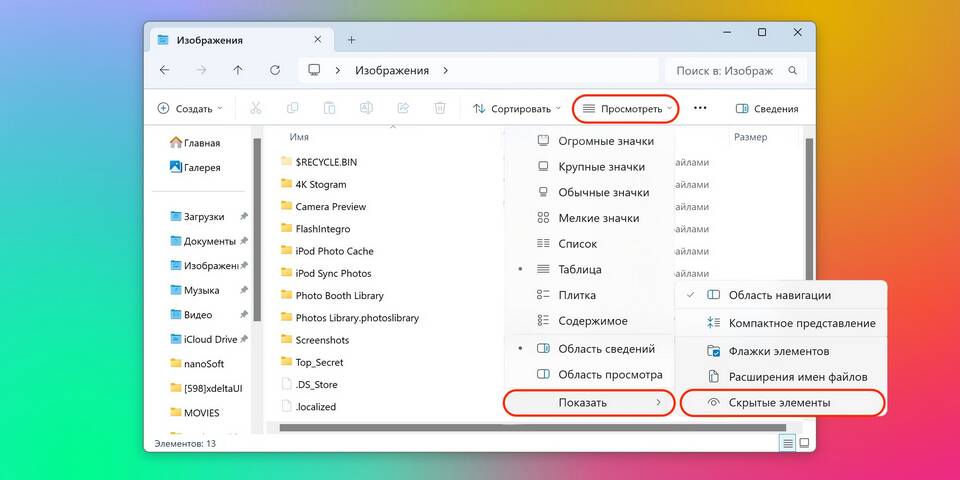This screenshot has width=960, height=480.
Task: Open Документы folder in sidebar
Action: click(x=203, y=241)
